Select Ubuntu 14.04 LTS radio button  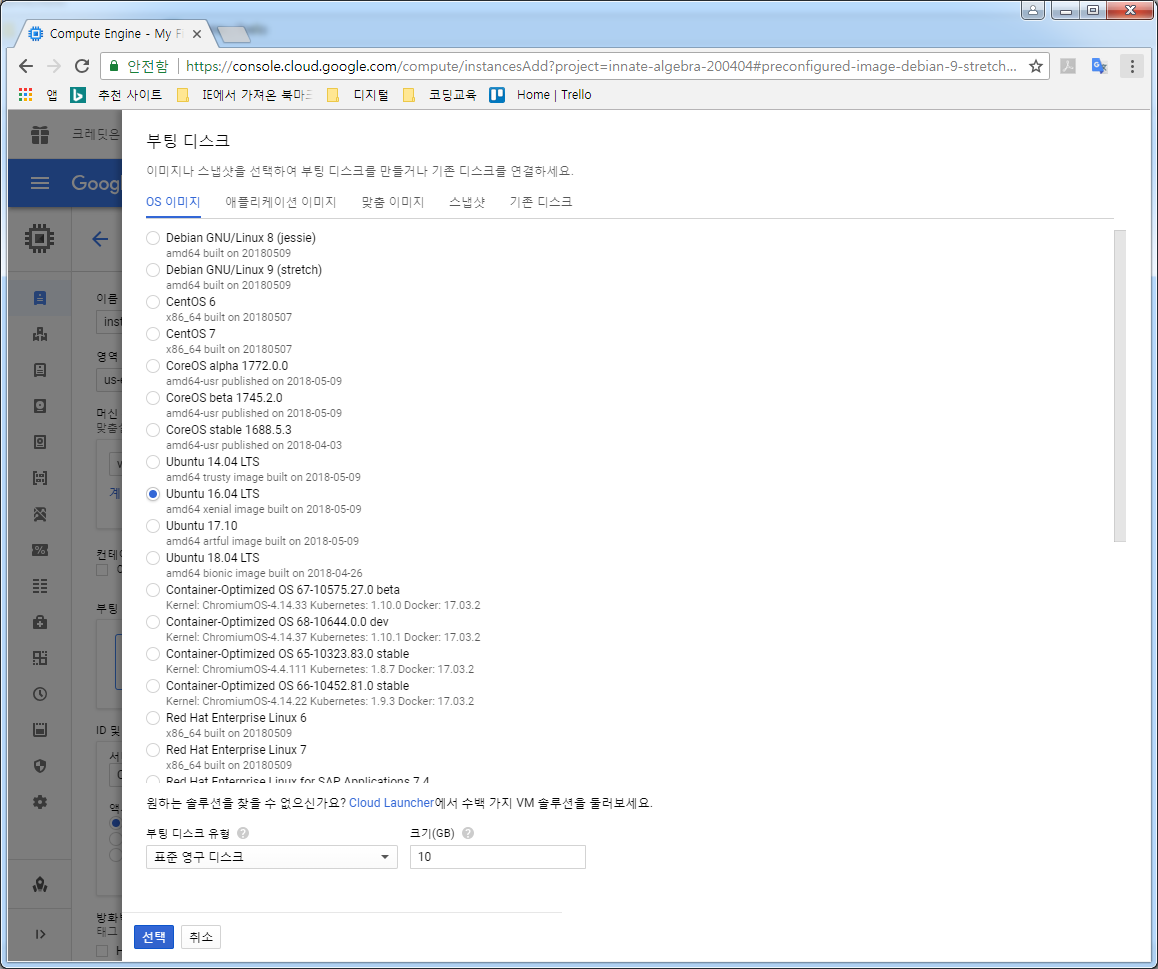coord(153,462)
